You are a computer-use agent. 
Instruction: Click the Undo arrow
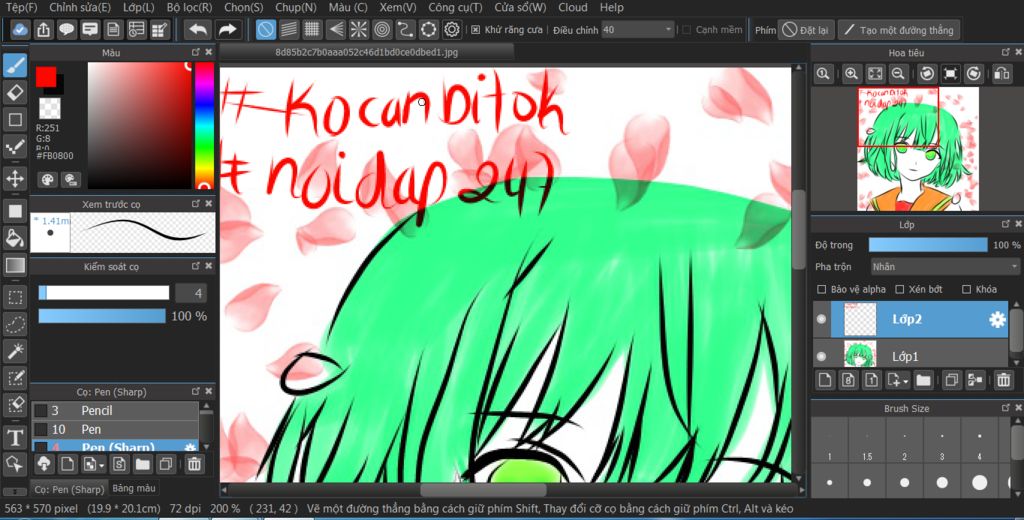(197, 29)
